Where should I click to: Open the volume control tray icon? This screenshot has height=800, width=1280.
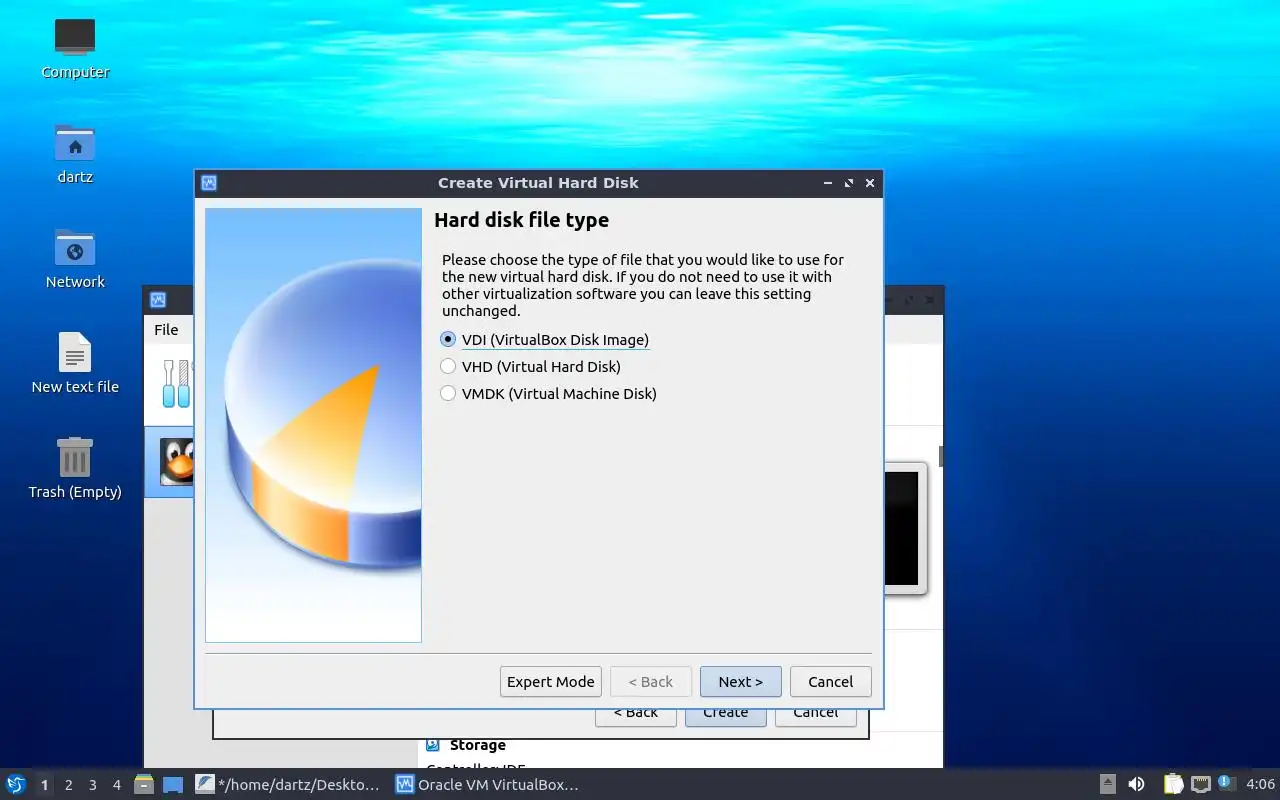click(1136, 785)
